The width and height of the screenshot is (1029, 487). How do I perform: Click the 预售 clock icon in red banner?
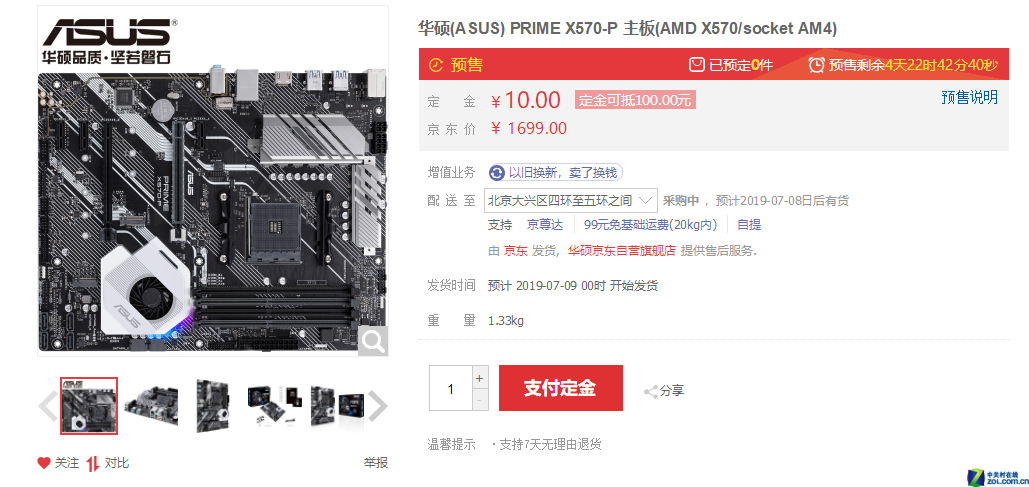[x=436, y=64]
